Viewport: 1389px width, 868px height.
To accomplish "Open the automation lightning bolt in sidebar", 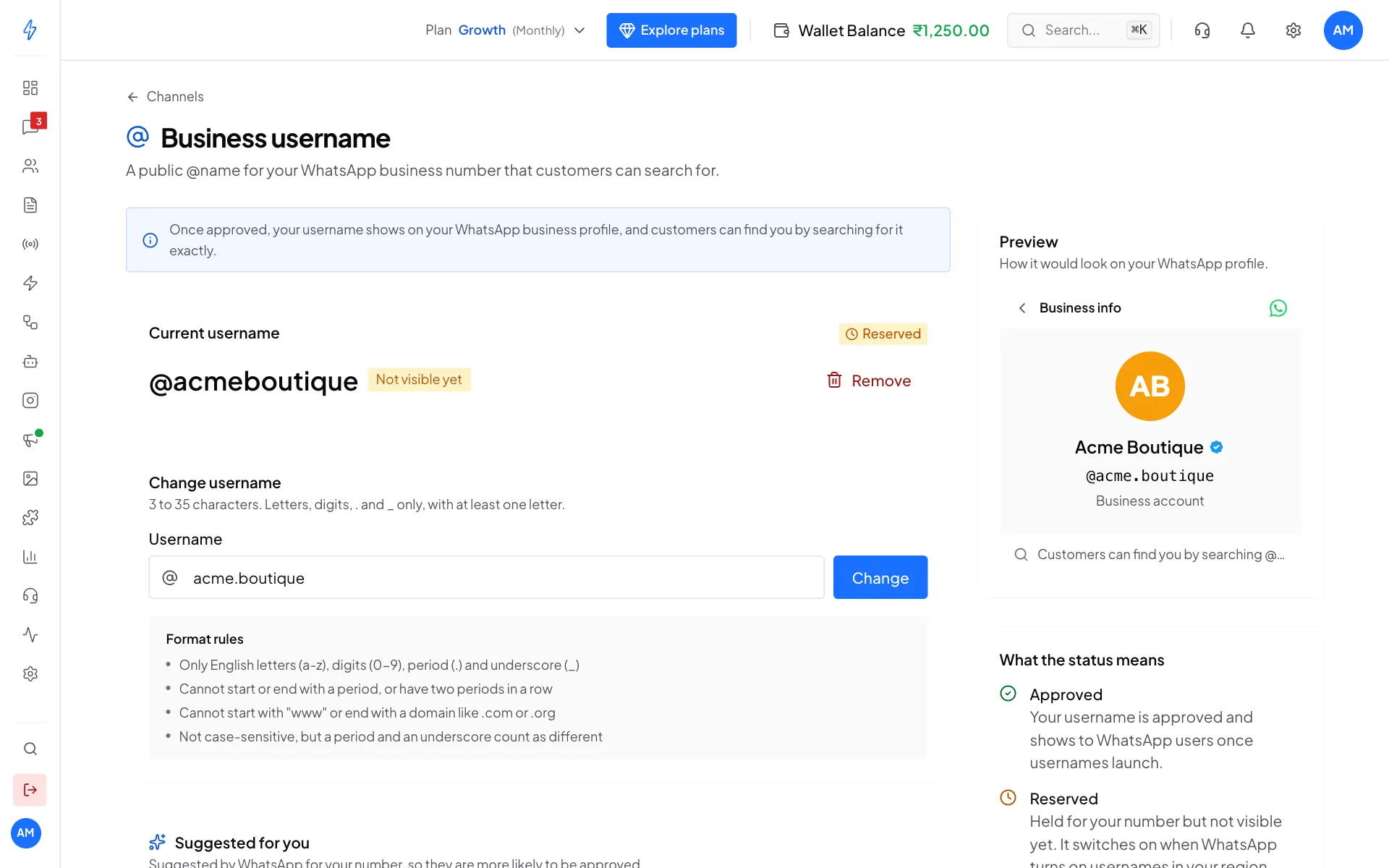I will tap(30, 283).
